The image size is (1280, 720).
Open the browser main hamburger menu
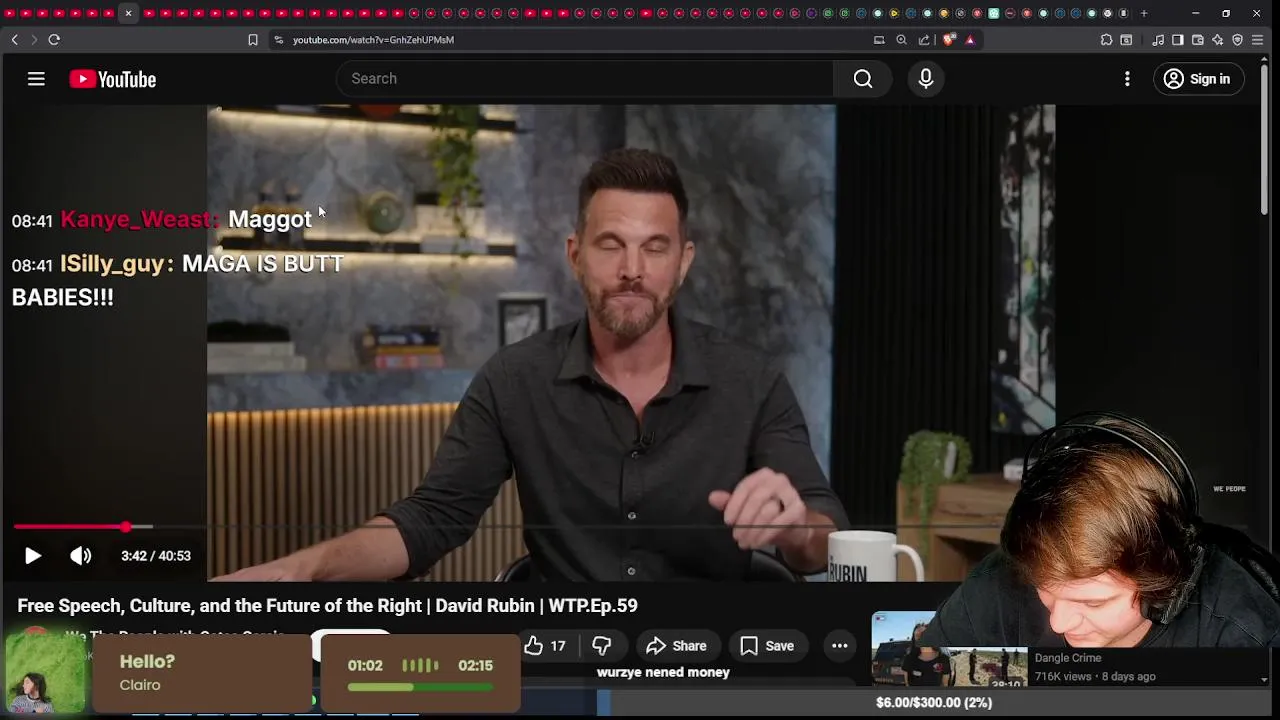click(1258, 40)
